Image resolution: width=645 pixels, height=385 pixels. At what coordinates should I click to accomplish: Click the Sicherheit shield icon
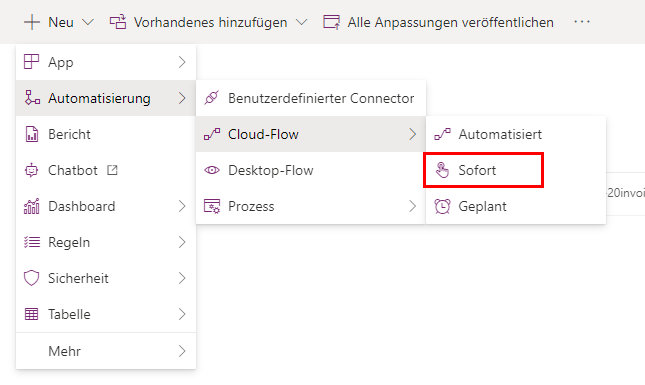click(x=32, y=278)
